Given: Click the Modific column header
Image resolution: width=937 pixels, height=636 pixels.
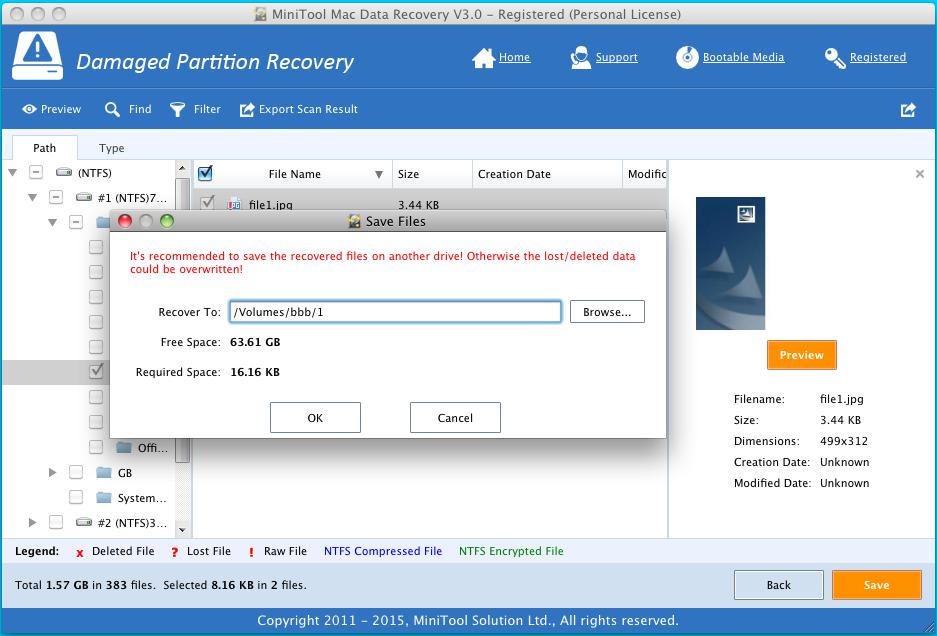Looking at the screenshot, I should point(647,174).
